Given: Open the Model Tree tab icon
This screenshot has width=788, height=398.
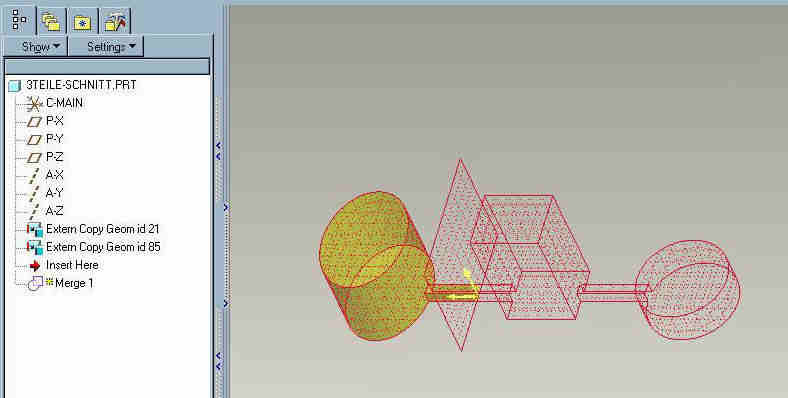Looking at the screenshot, I should (19, 20).
